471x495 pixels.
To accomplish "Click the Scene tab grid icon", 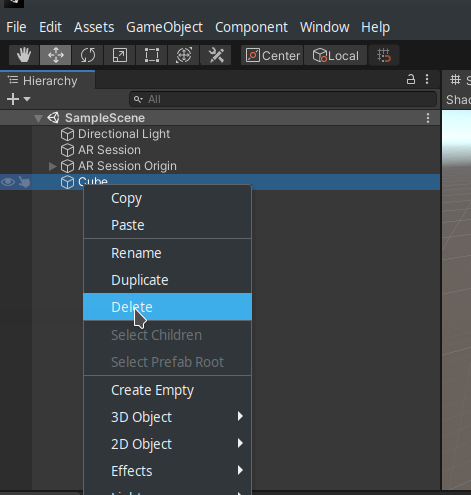I will pos(455,80).
